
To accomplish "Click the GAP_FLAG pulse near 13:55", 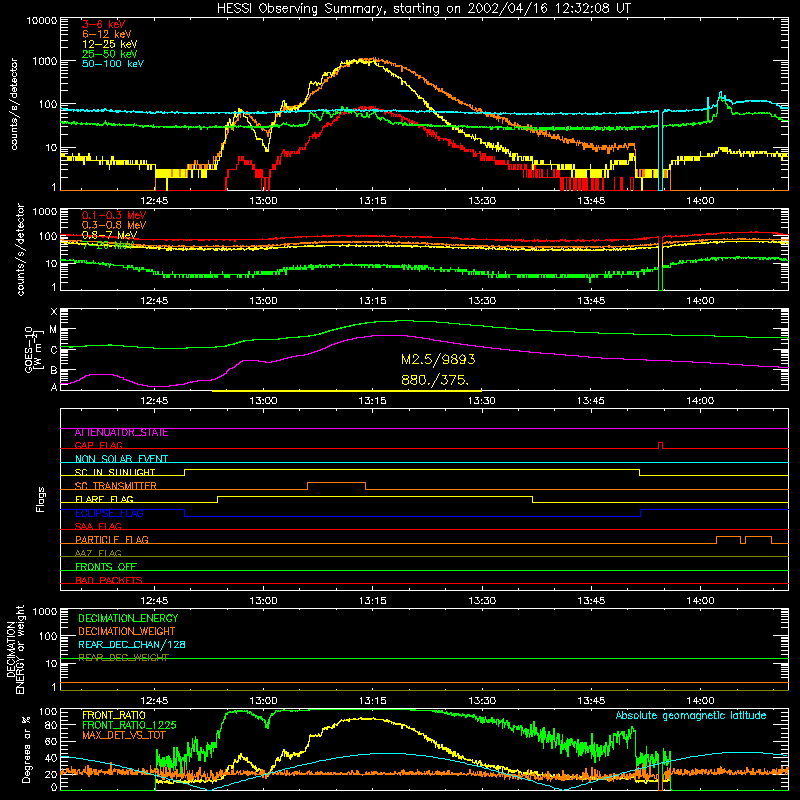I will [x=661, y=445].
